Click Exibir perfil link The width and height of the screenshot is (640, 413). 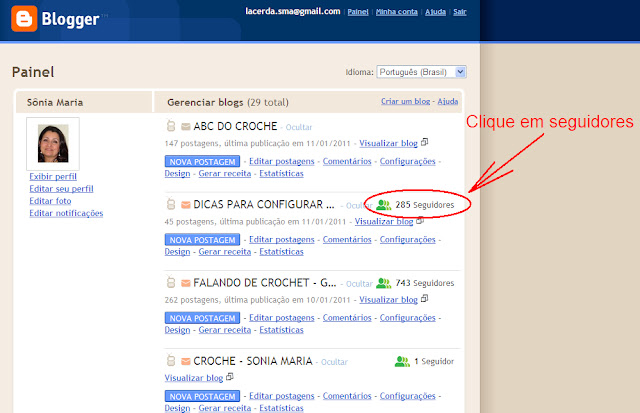53,177
